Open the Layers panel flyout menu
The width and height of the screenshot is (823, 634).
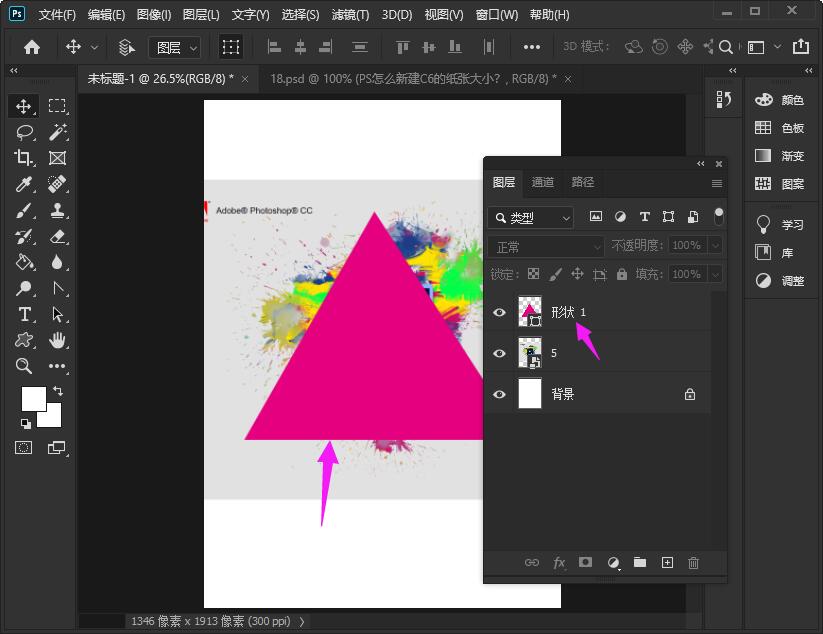[x=716, y=183]
